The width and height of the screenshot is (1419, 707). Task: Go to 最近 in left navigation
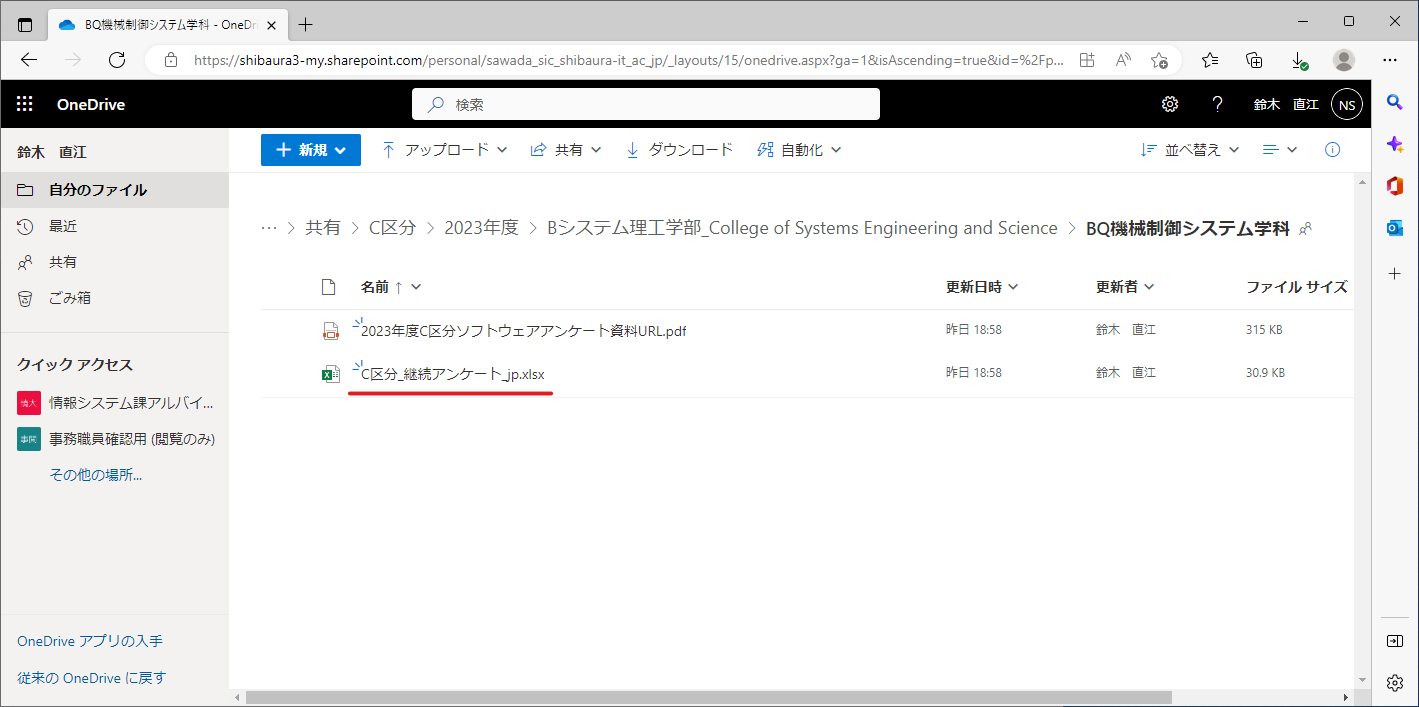(114, 226)
